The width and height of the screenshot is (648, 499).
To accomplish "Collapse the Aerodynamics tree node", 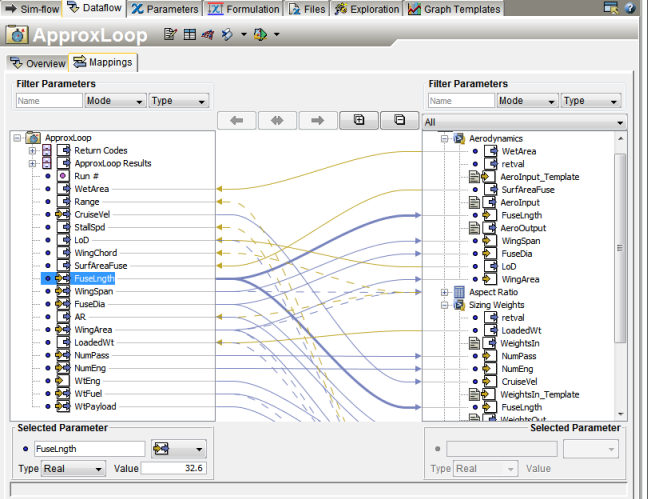I will click(x=446, y=138).
